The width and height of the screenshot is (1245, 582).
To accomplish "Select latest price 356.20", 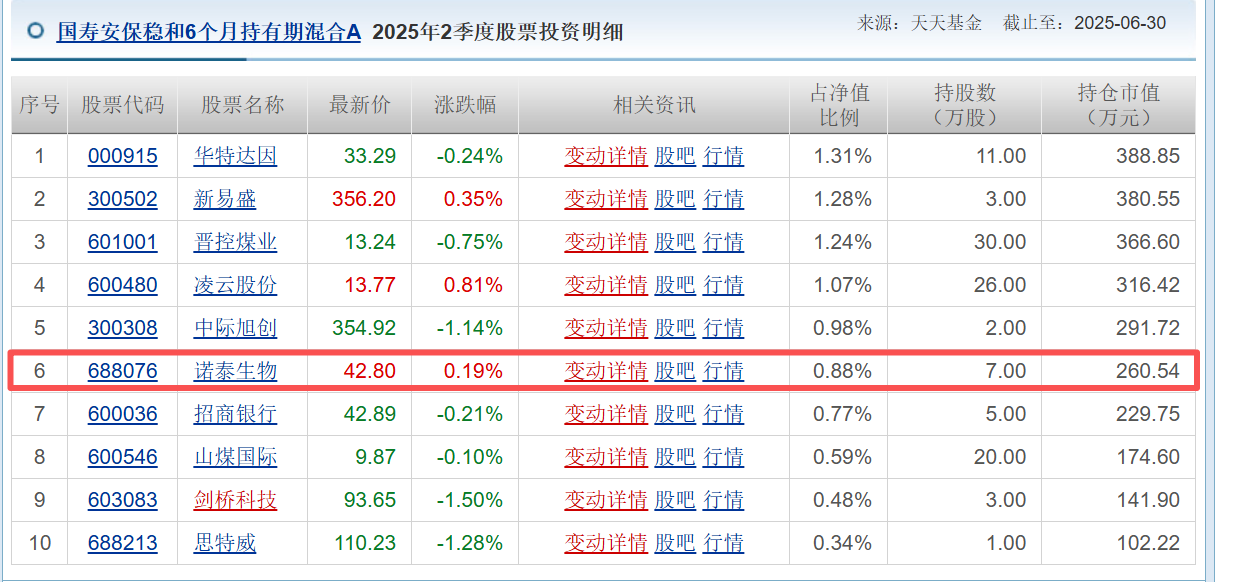I will tap(364, 199).
